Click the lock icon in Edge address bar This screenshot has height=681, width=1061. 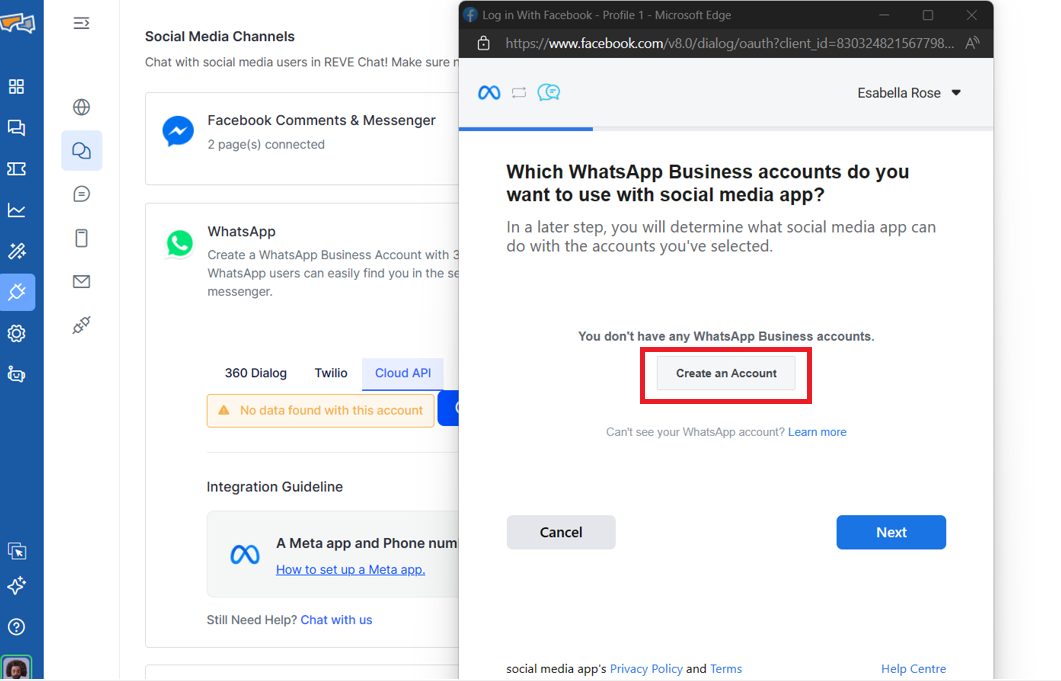483,43
